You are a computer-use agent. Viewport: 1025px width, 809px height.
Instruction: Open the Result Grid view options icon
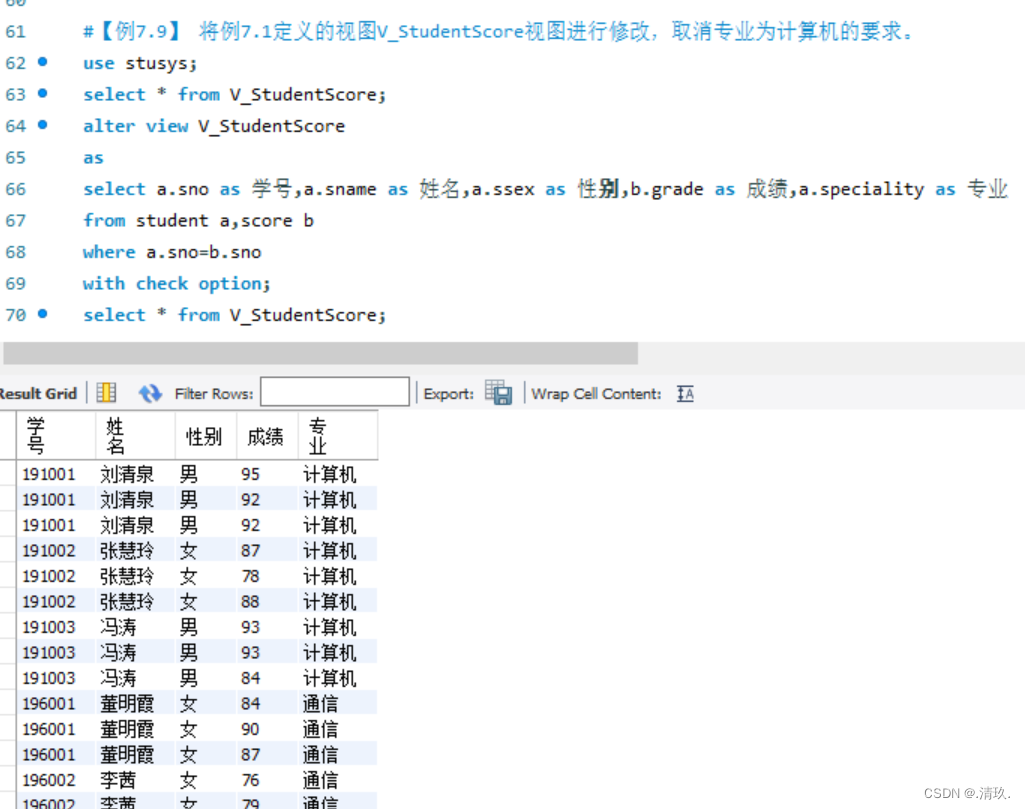pos(106,392)
